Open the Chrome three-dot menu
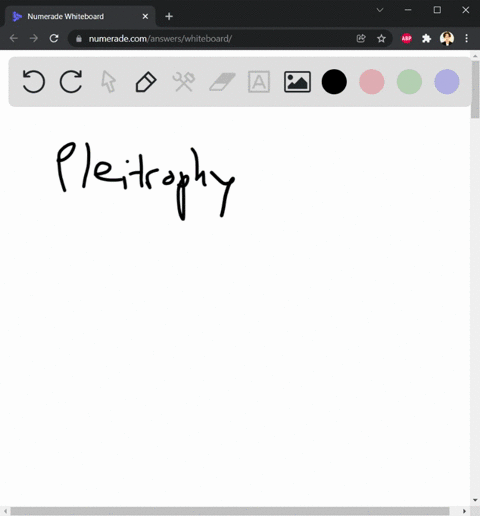The width and height of the screenshot is (480, 516). pos(467,38)
